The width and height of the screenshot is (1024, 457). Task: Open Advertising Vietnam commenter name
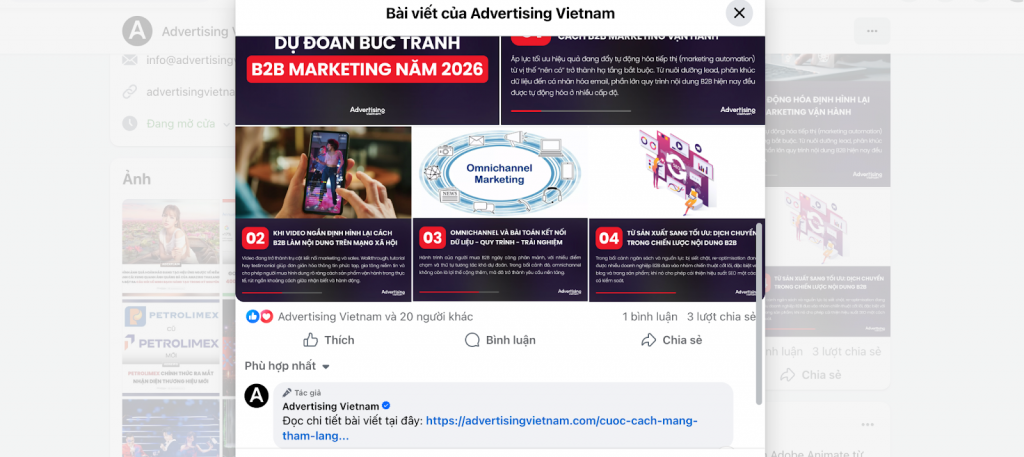[x=330, y=406]
